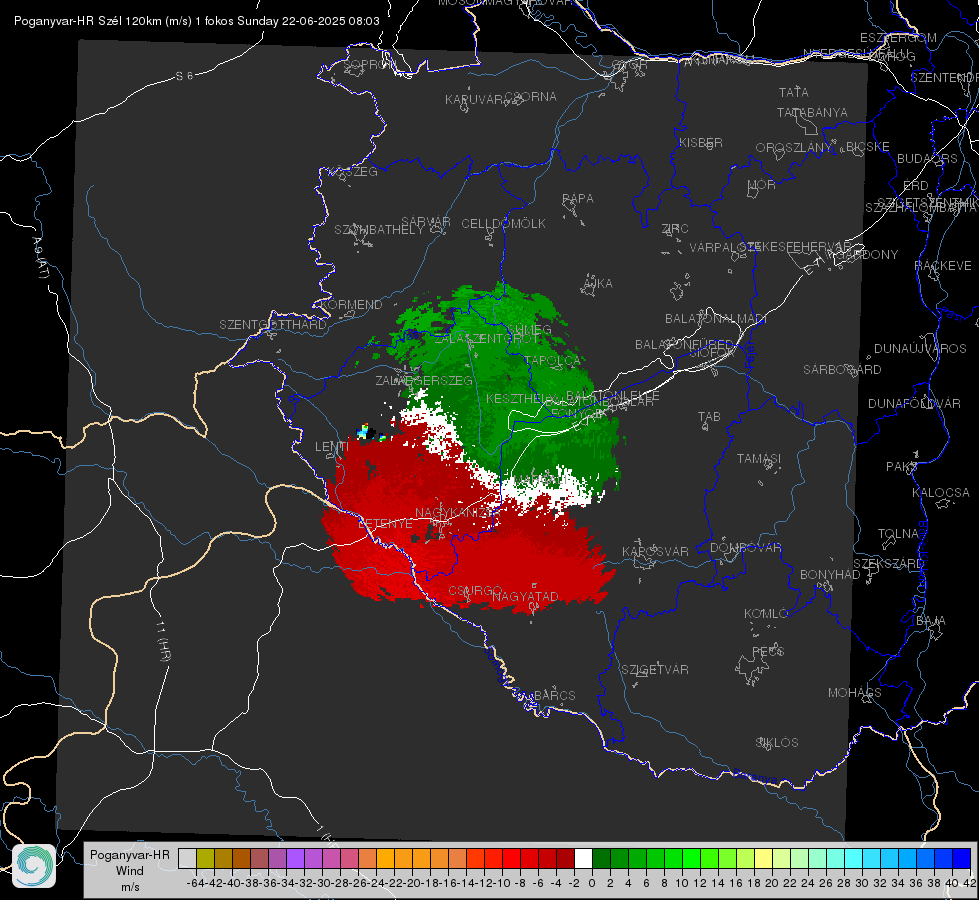Click the TATABÁNYA city label

click(812, 112)
